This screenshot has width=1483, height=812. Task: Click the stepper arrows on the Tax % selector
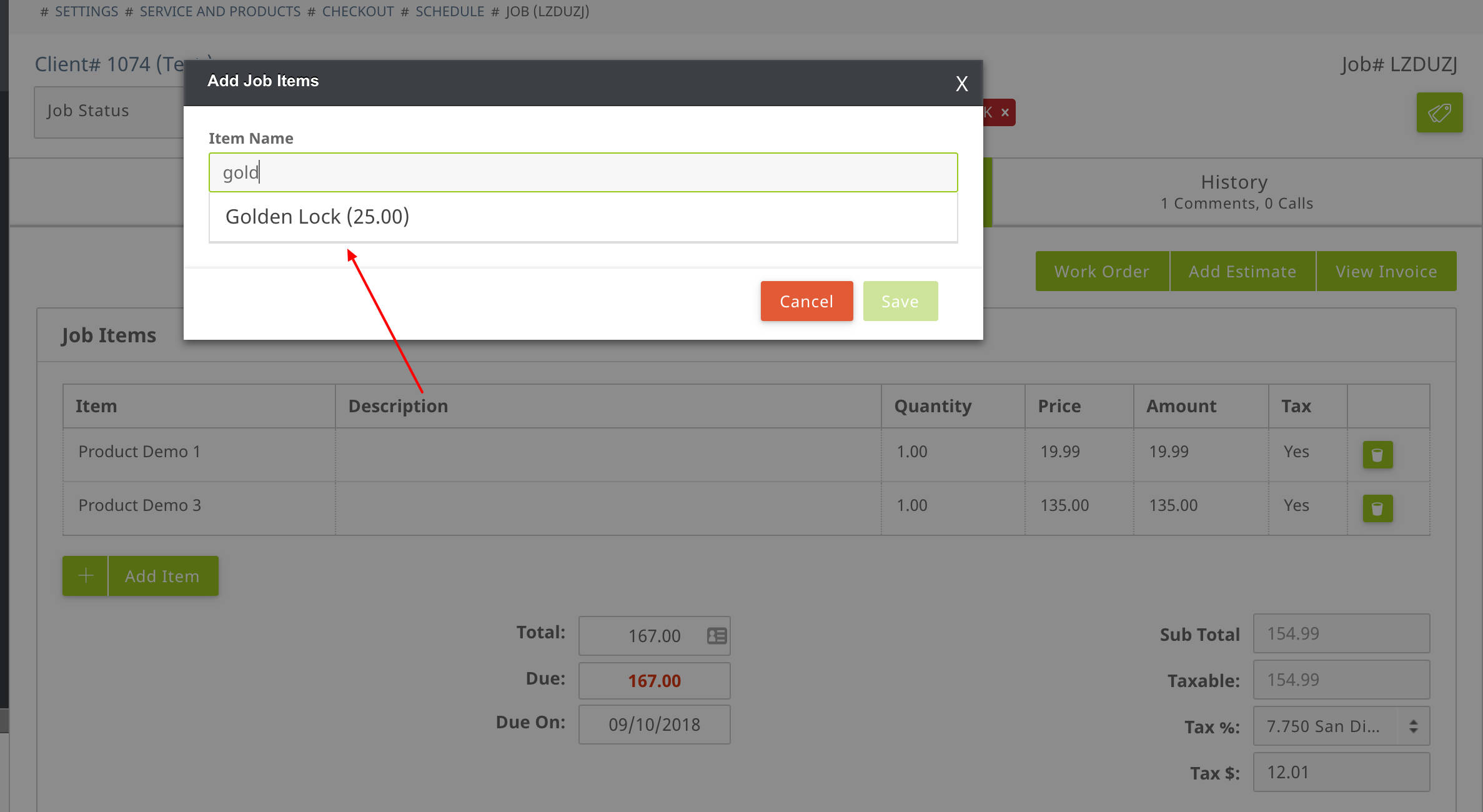1413,726
